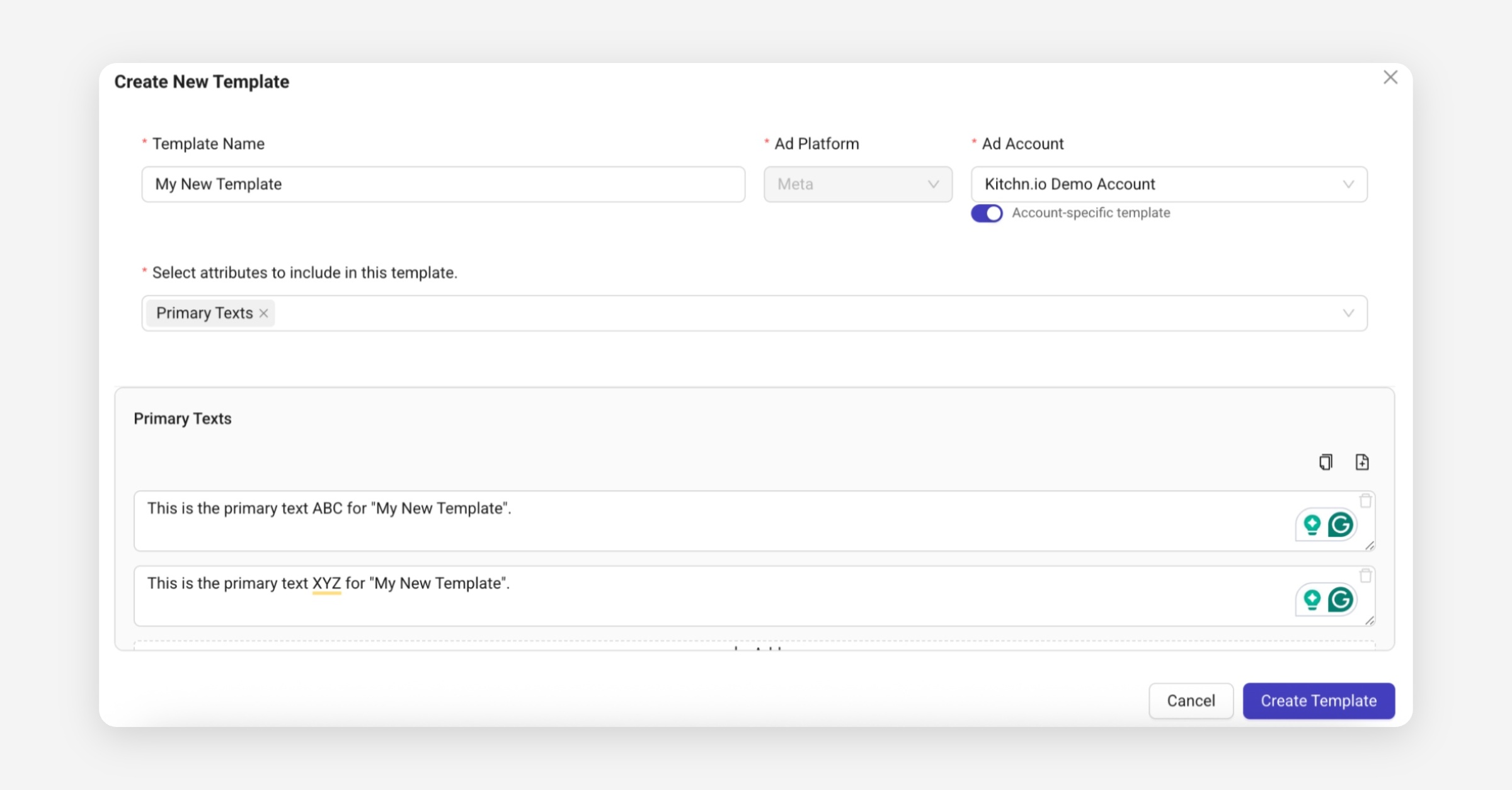Click the XYZ primary text box
This screenshot has width=1512, height=790.
pos(693,595)
